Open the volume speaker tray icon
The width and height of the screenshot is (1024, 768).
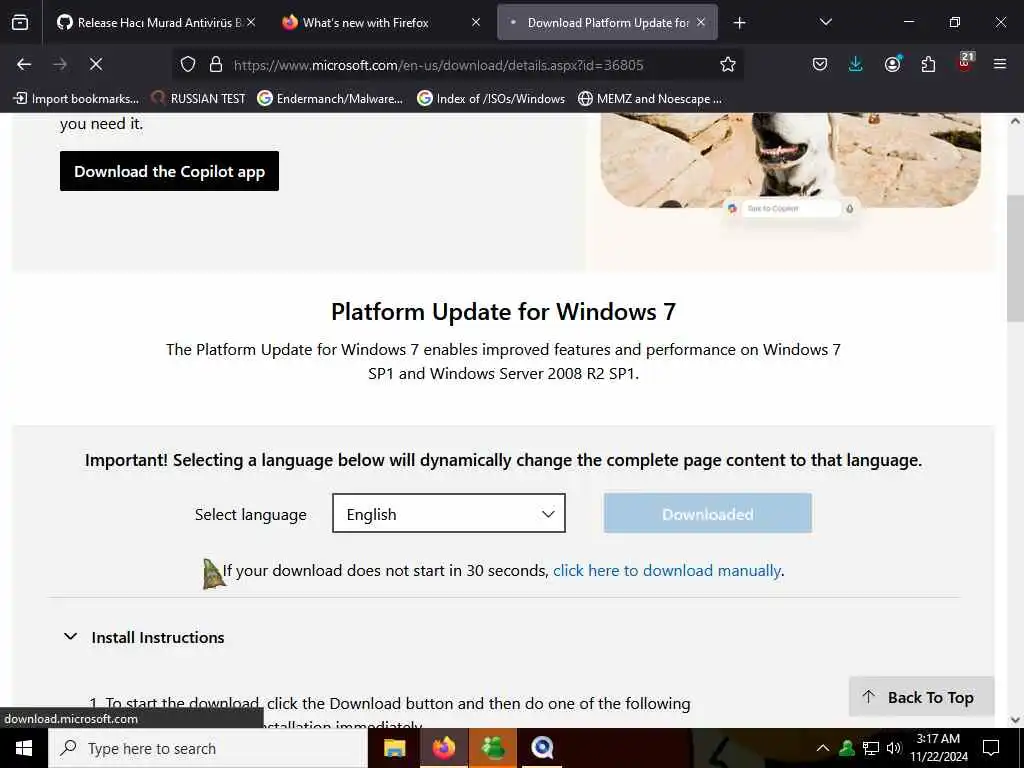click(x=894, y=748)
